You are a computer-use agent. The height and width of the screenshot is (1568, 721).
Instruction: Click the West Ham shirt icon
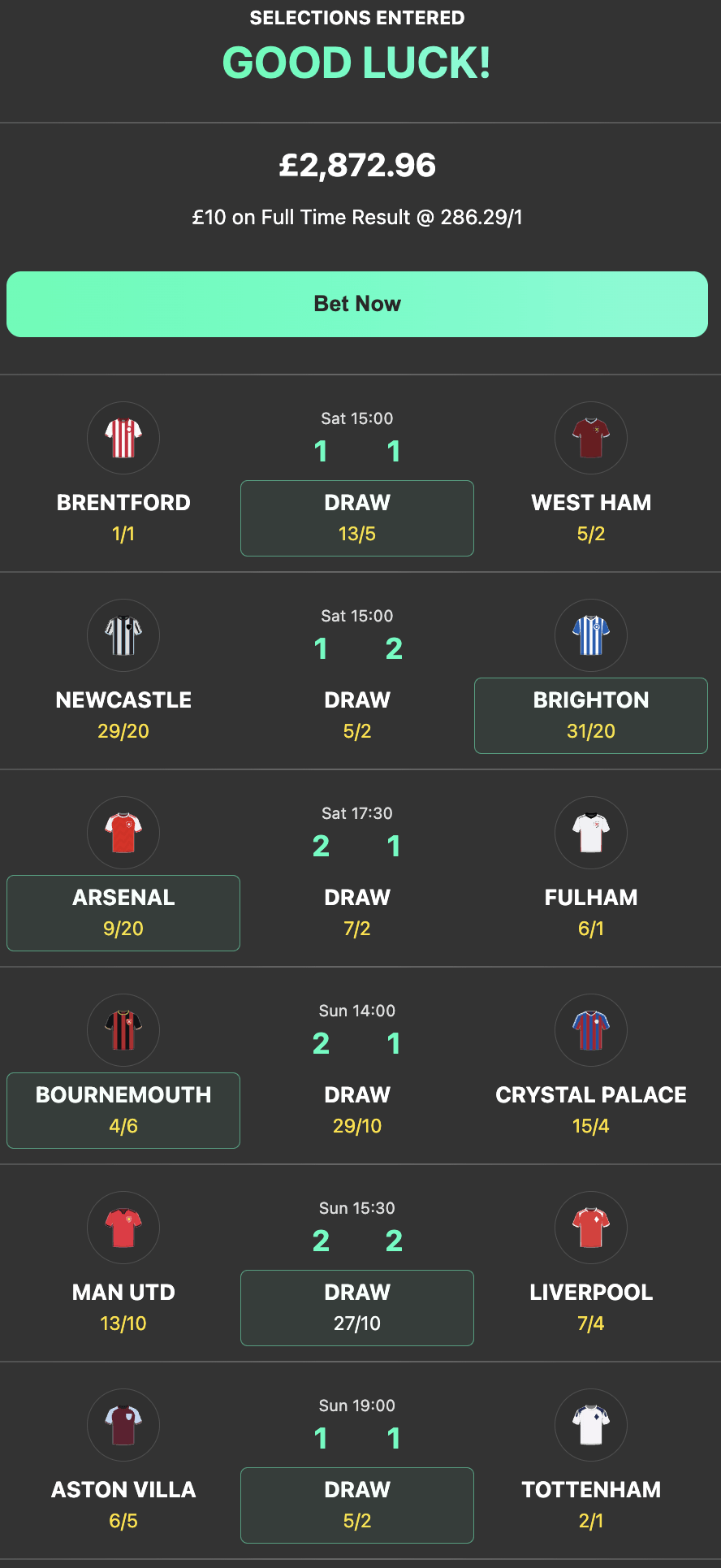(590, 438)
